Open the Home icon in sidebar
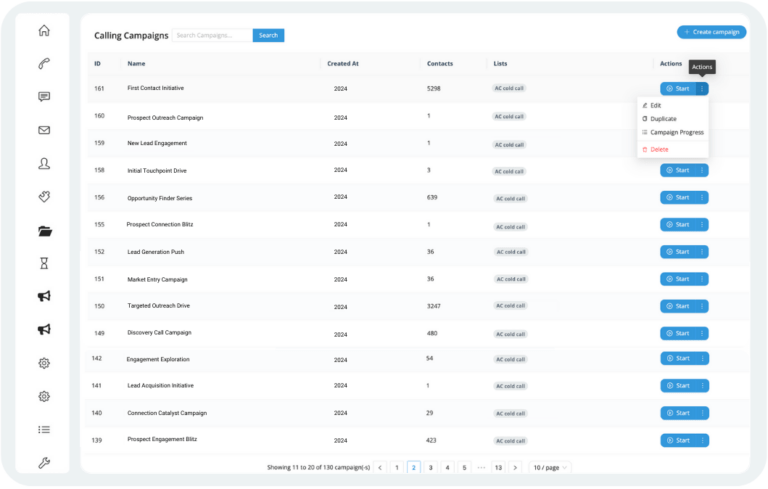The width and height of the screenshot is (768, 489). (44, 30)
